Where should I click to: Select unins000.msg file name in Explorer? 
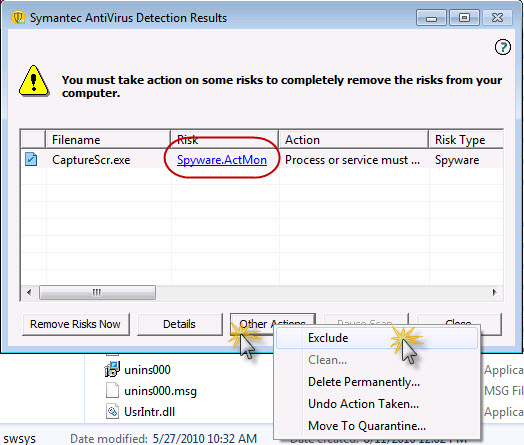[x=160, y=391]
